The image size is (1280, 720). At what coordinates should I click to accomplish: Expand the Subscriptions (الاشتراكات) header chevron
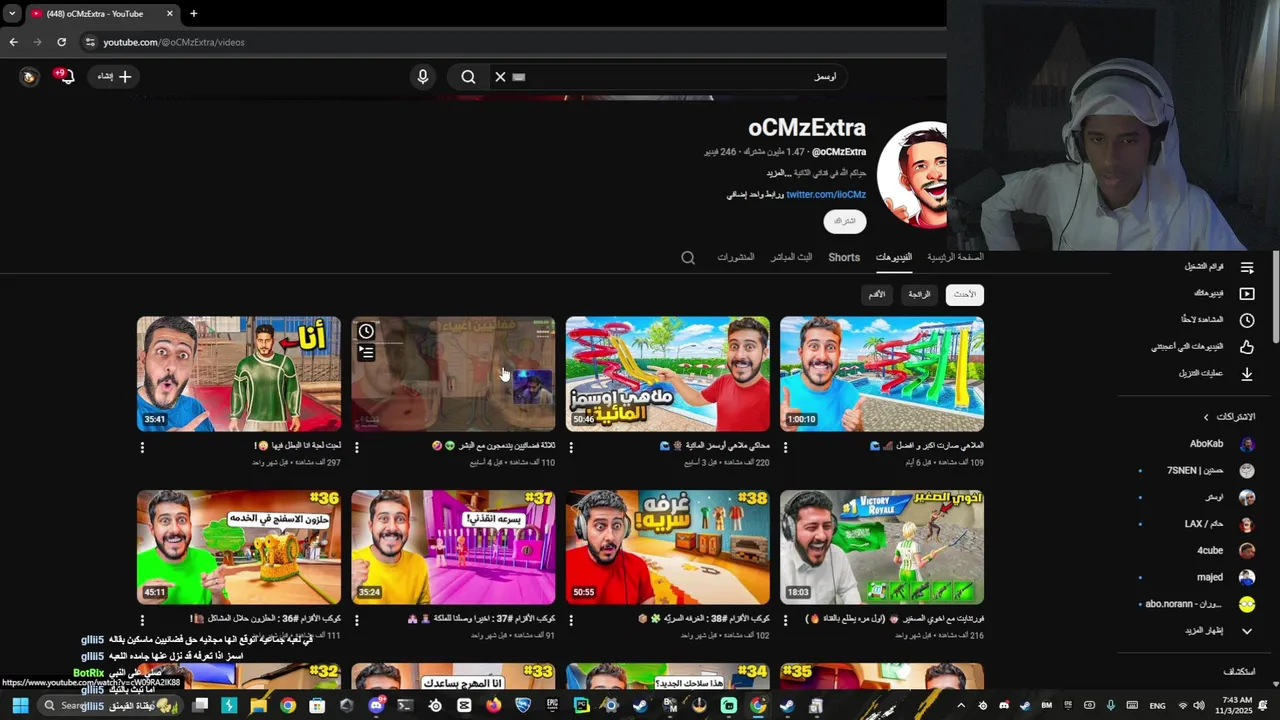(1206, 417)
